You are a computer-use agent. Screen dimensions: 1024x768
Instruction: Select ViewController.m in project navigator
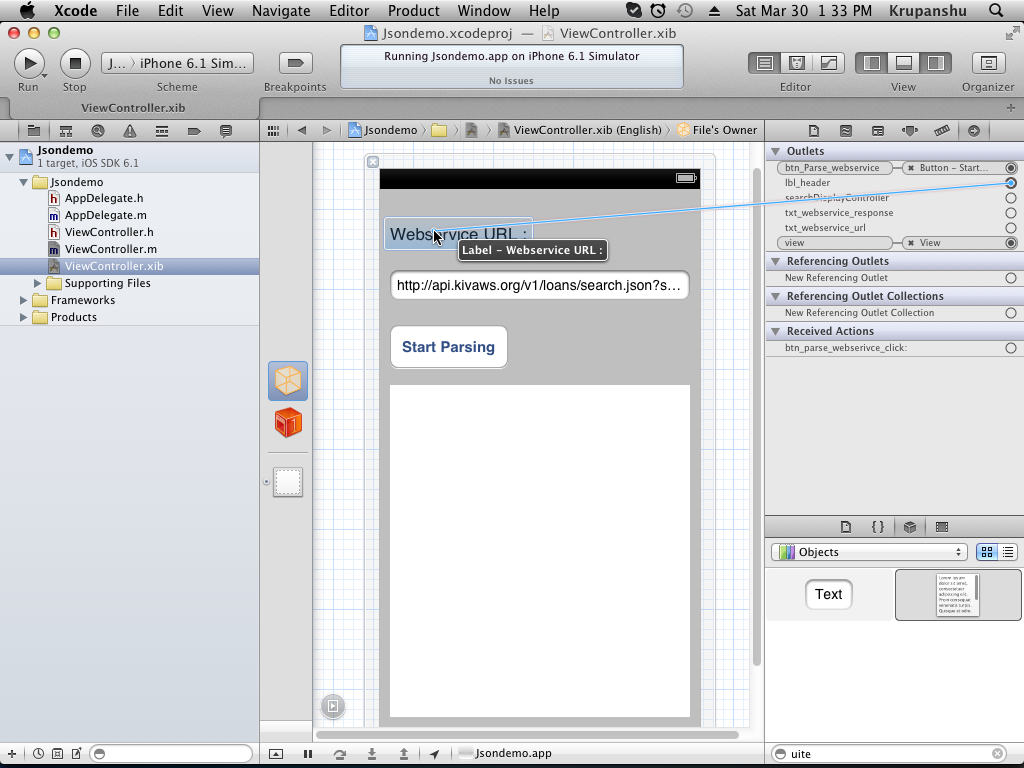[110, 249]
